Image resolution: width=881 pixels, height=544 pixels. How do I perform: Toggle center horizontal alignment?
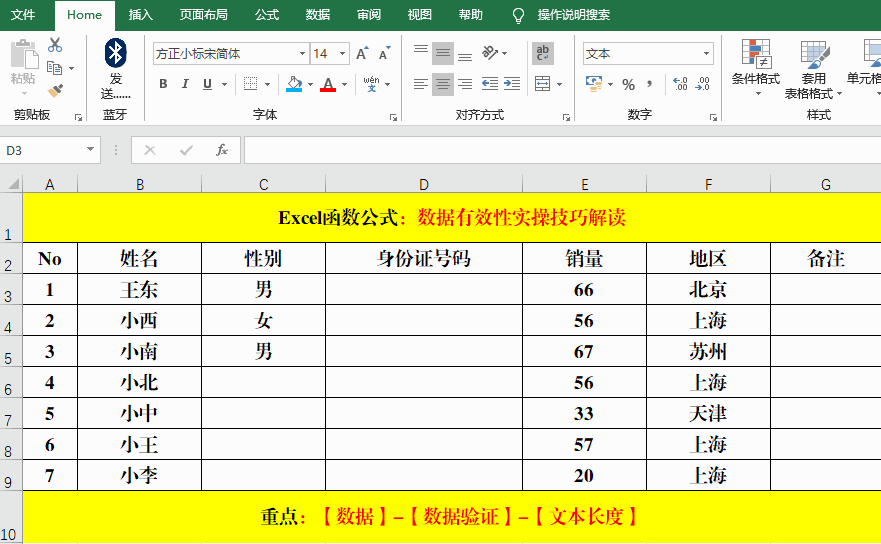[443, 84]
